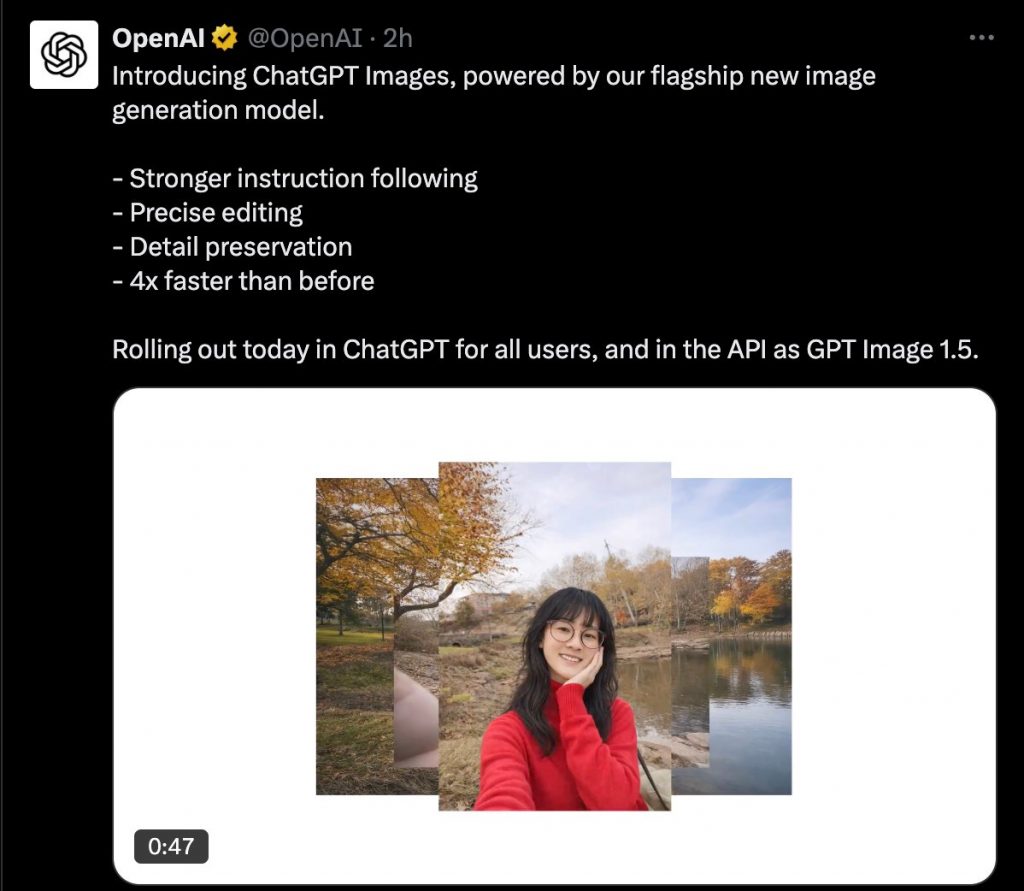
Task: Click the gold verified badge
Action: tap(225, 38)
